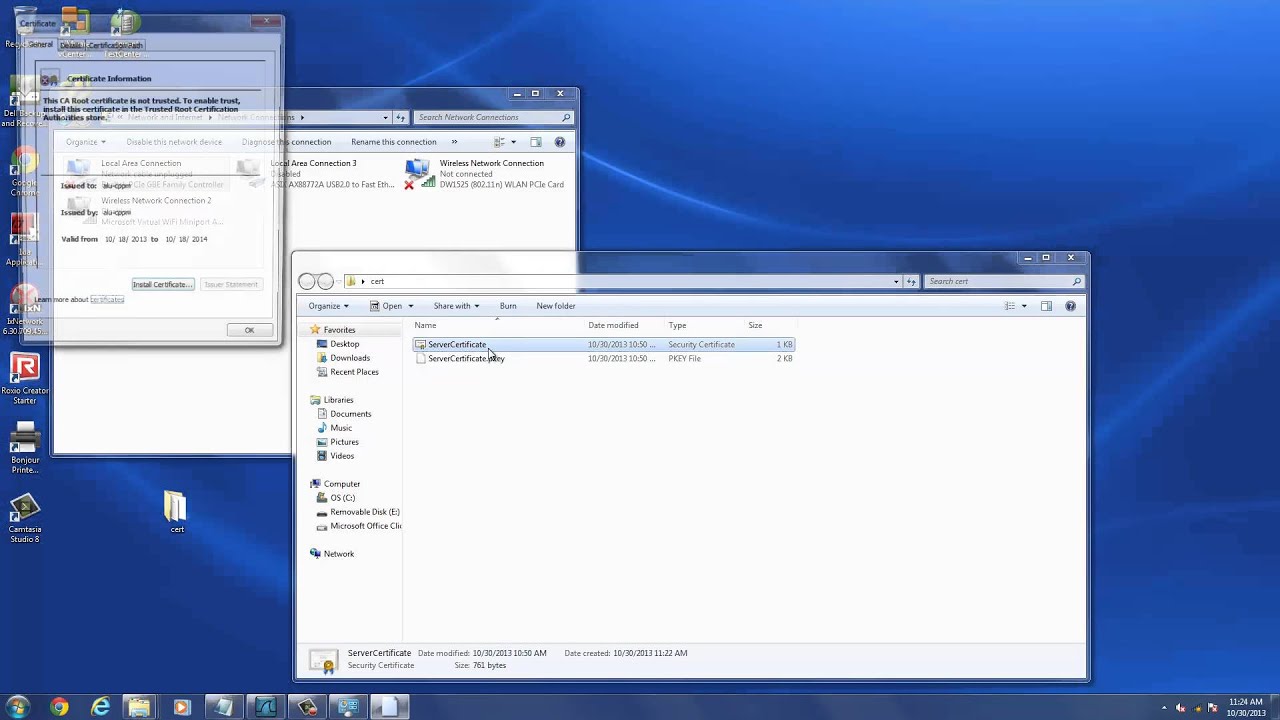The height and width of the screenshot is (720, 1280).
Task: Go back in the cert Explorer window
Action: (307, 281)
